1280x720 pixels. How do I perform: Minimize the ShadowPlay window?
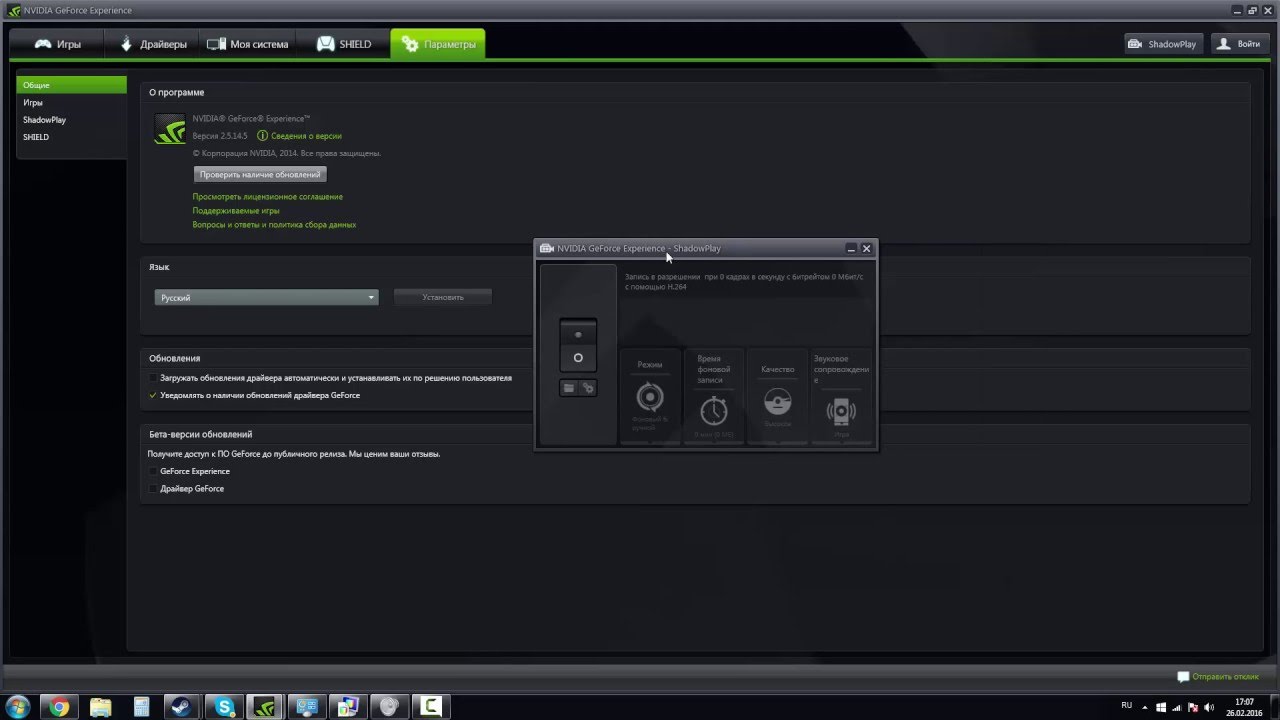(851, 248)
